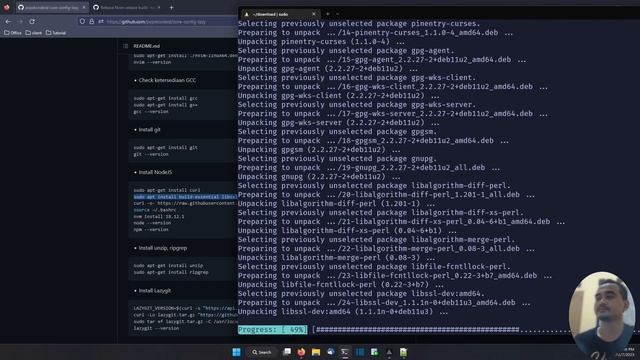Viewport: 640px width, 360px height.
Task: Select the "gcc --version" code line
Action: point(151,111)
